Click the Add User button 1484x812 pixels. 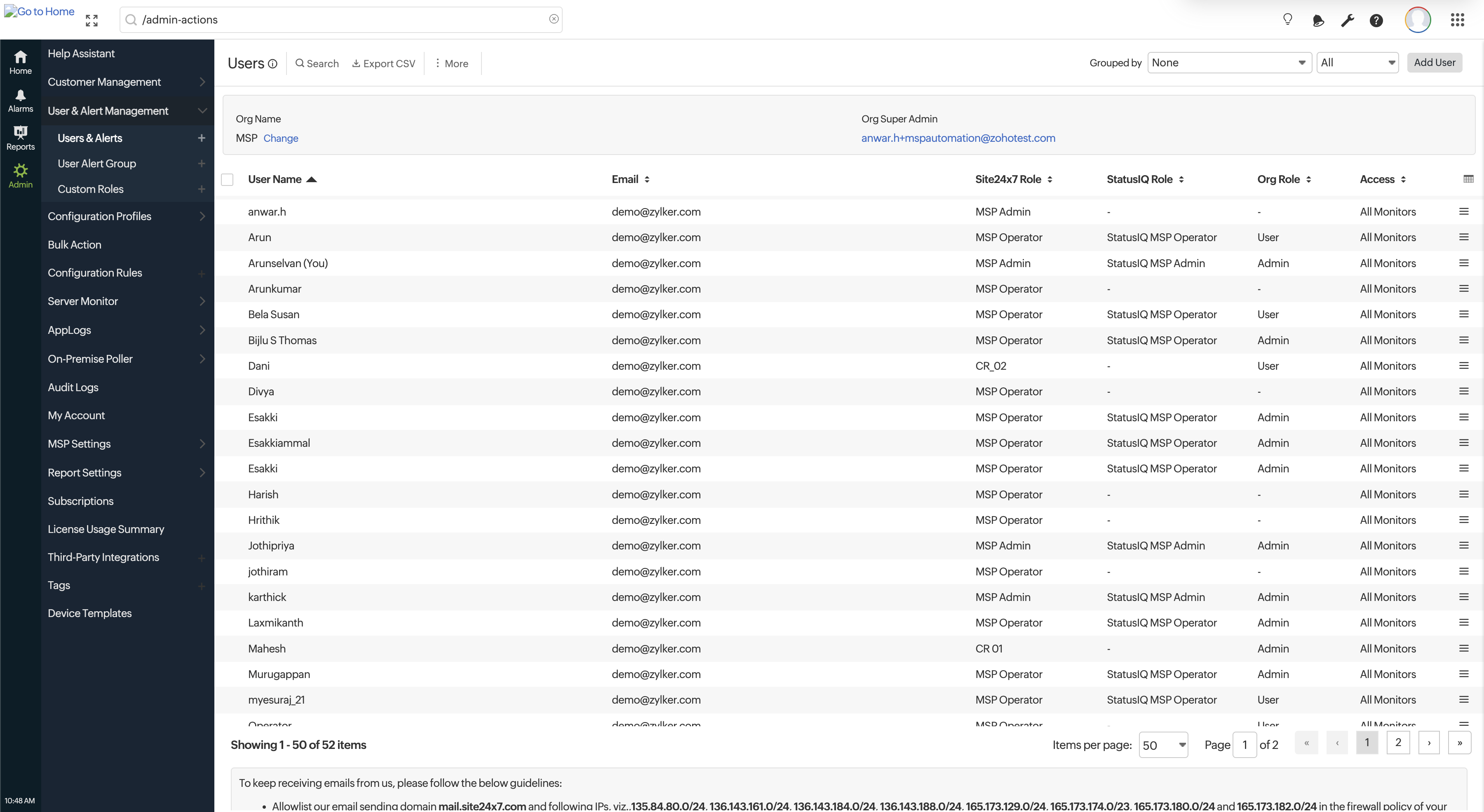(1435, 62)
